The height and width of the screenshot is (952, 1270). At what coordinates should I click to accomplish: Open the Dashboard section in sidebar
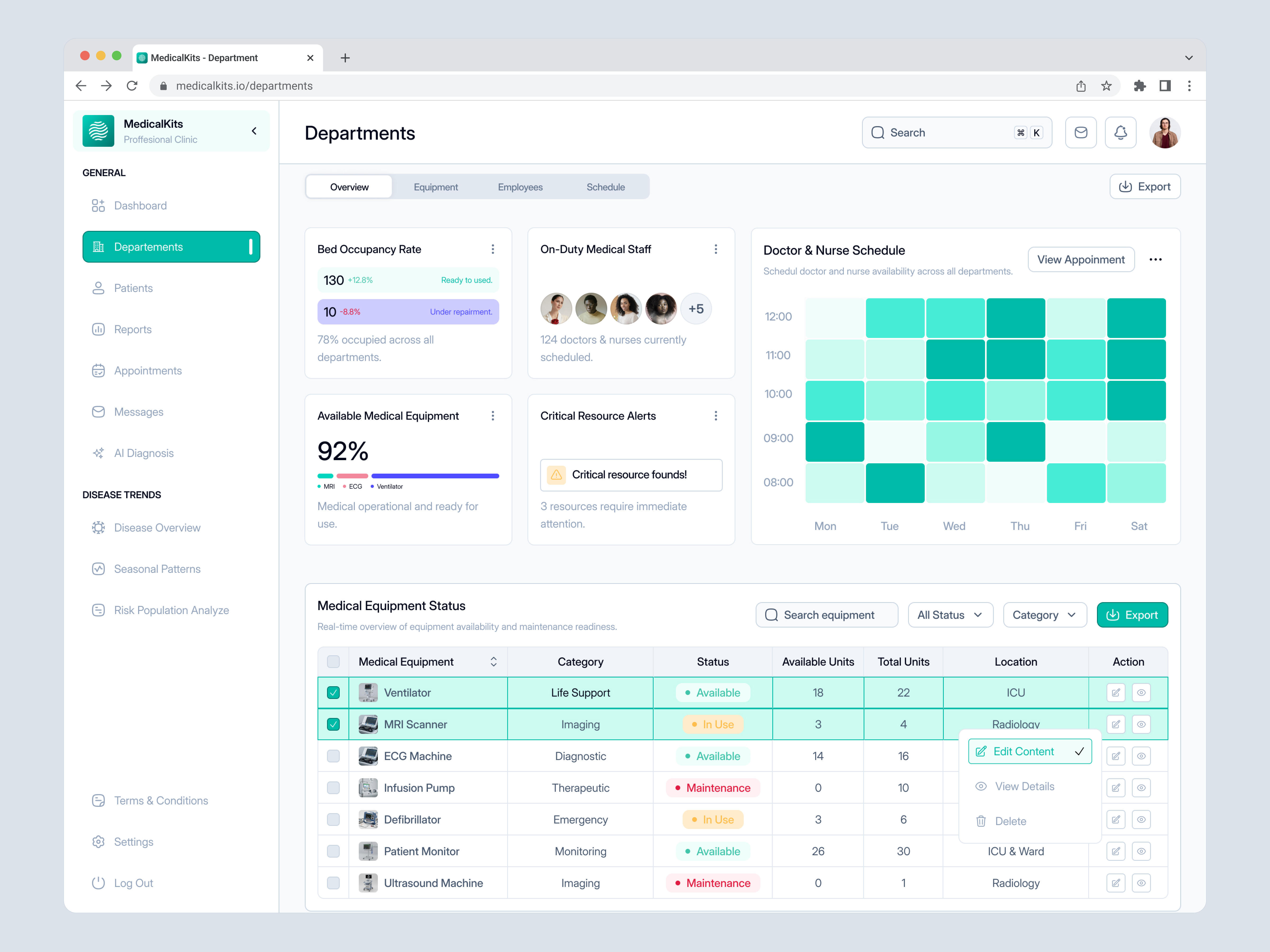(139, 205)
